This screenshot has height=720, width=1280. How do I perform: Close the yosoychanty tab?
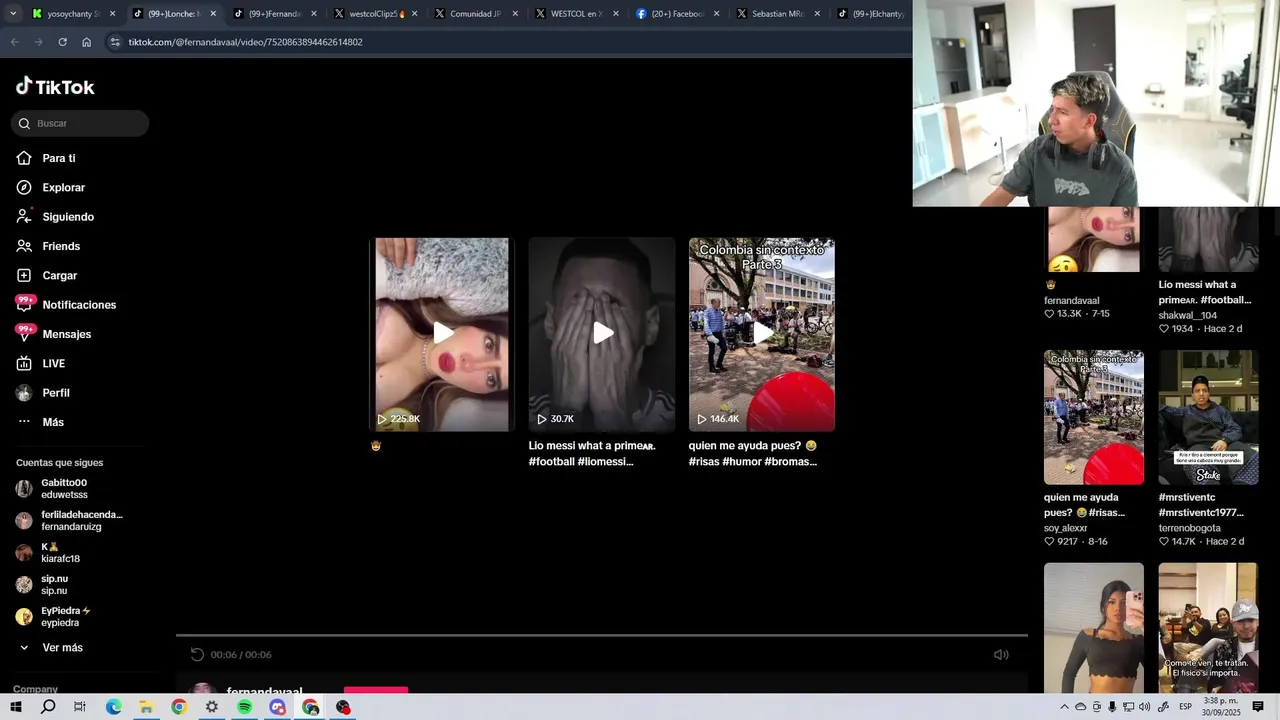coord(112,14)
